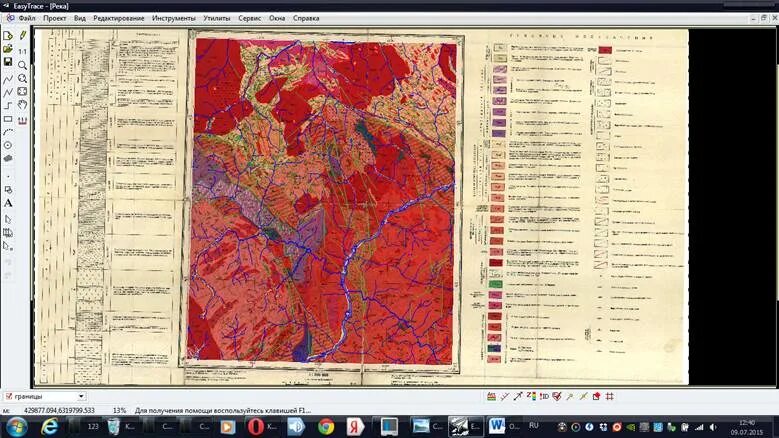Select the orthogonal step line tool
Image resolution: width=779 pixels, height=438 pixels.
click(8, 106)
